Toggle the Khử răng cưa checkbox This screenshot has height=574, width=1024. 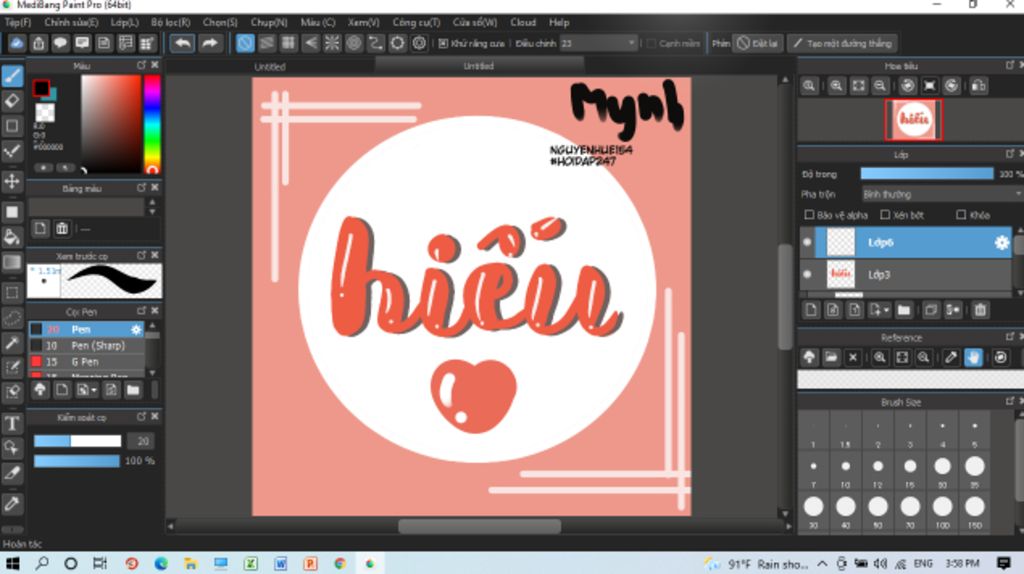(443, 44)
